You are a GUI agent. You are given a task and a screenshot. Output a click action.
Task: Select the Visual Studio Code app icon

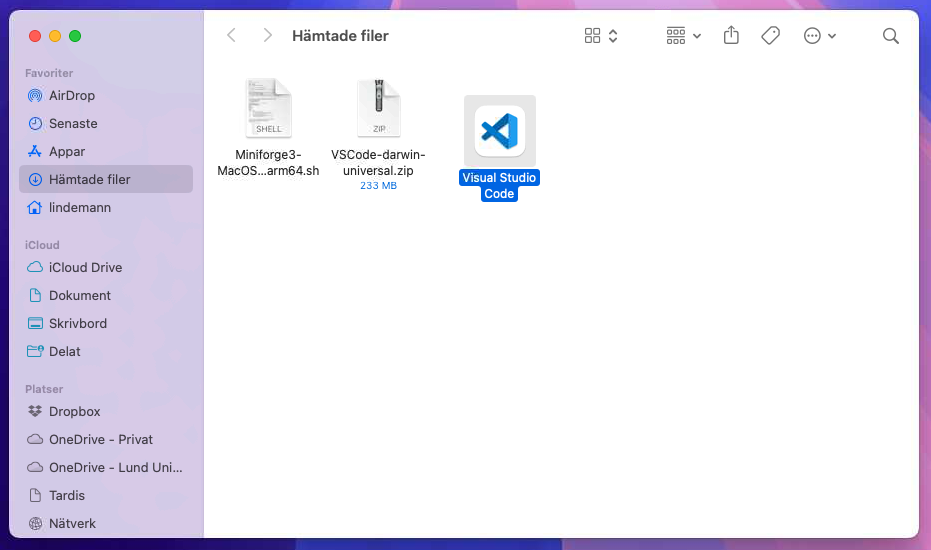point(499,131)
